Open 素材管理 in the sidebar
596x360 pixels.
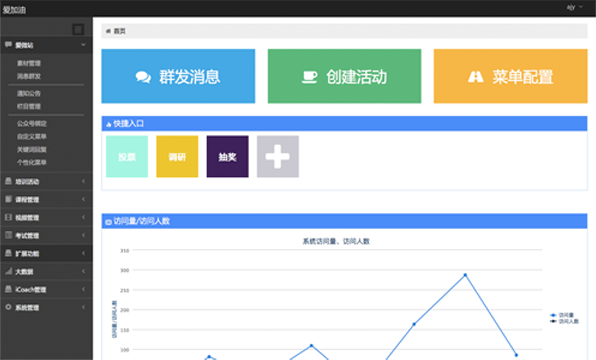29,63
